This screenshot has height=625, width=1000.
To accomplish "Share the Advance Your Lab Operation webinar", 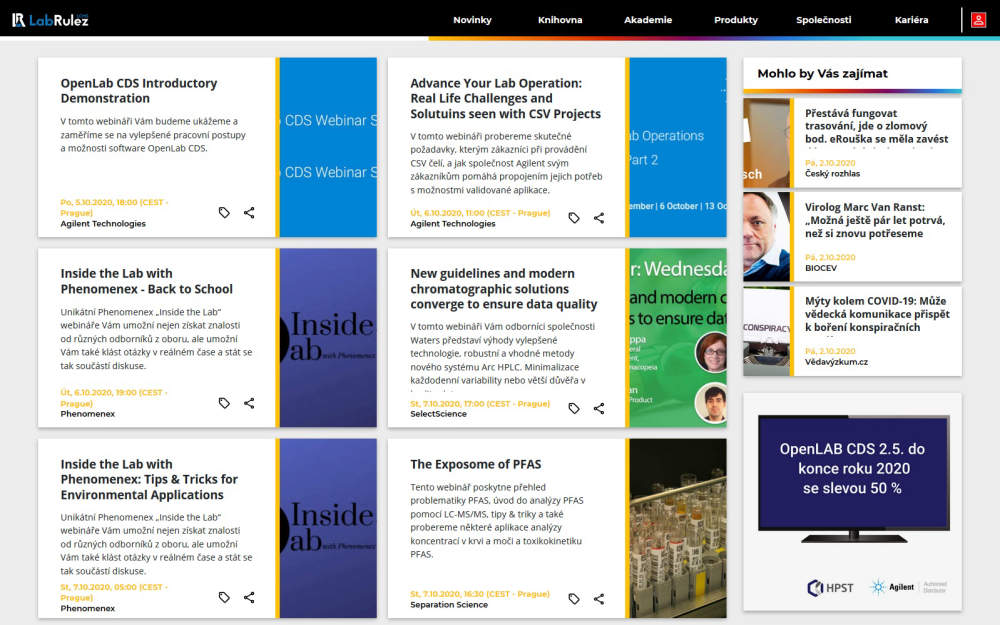I will click(599, 218).
